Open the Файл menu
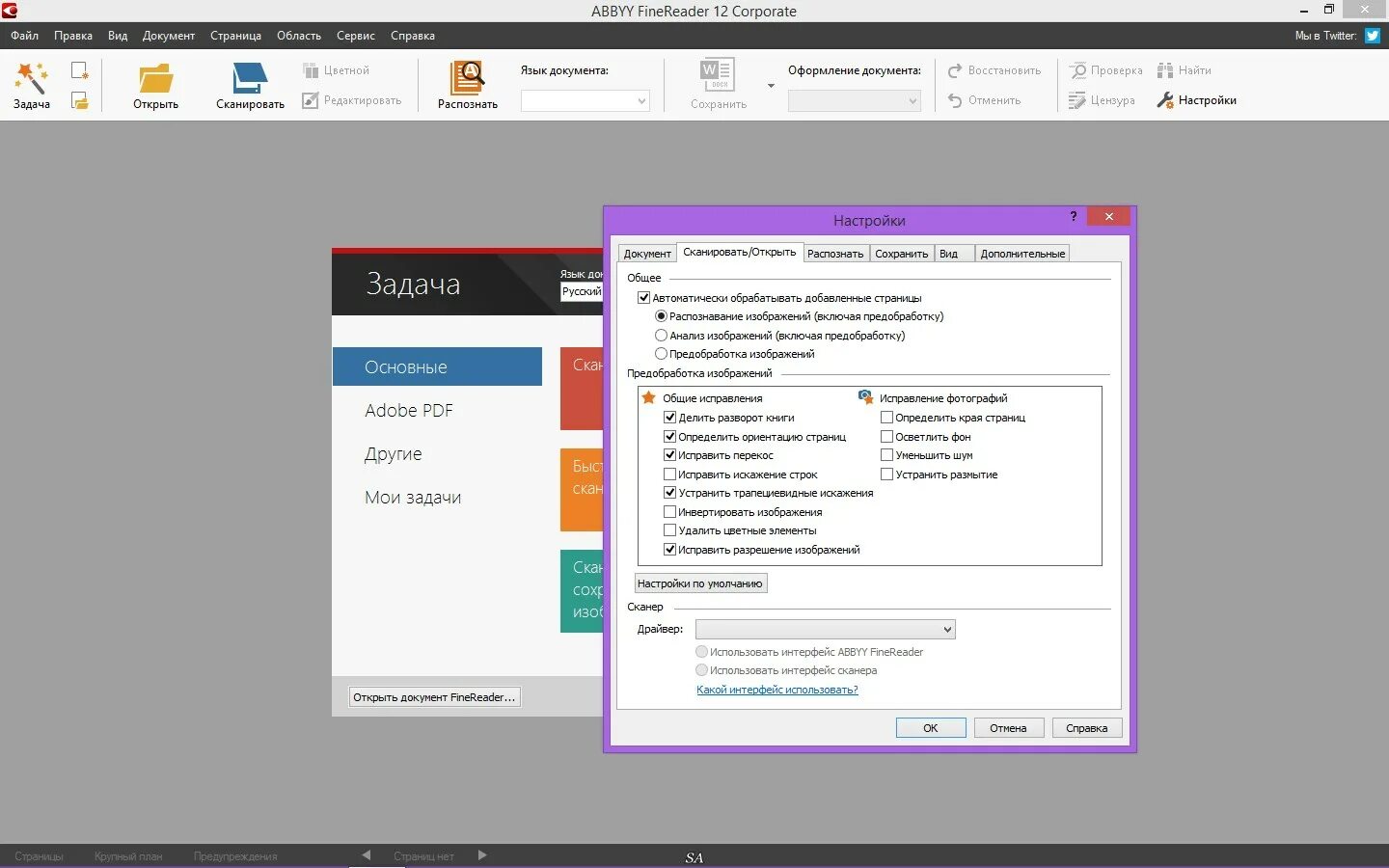Image resolution: width=1389 pixels, height=868 pixels. click(x=25, y=36)
